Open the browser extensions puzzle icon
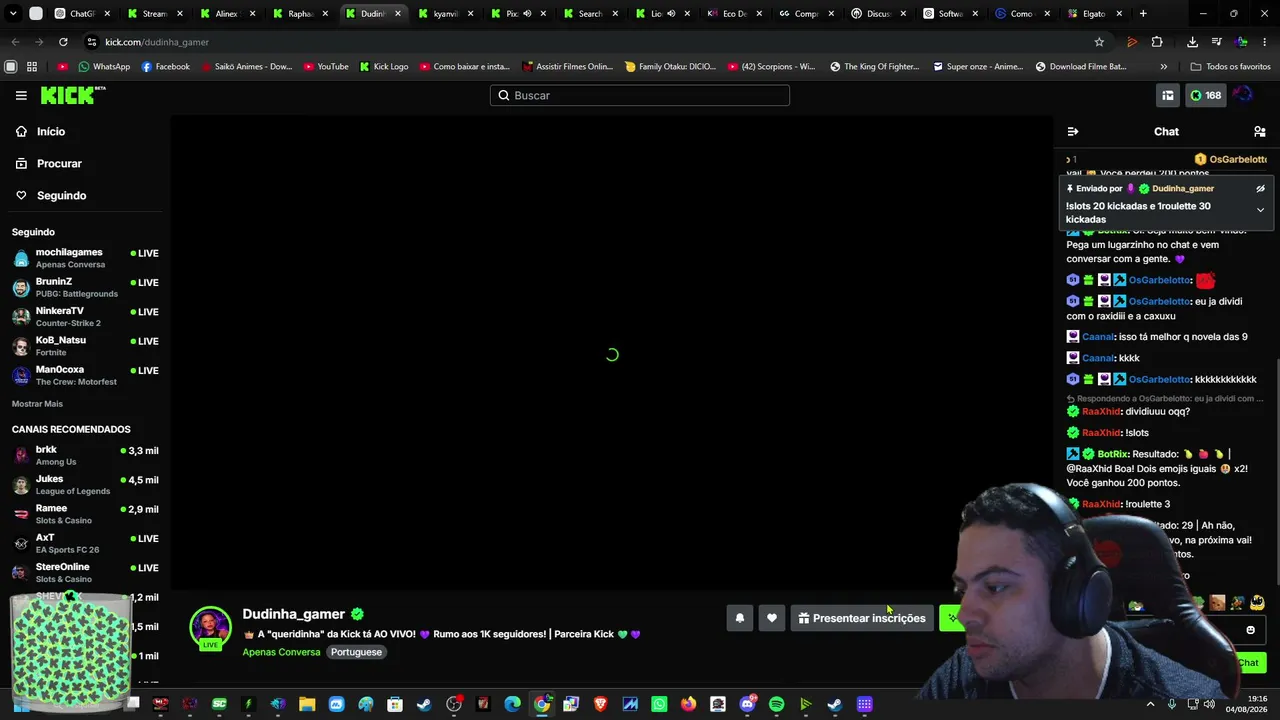Screen dimensions: 1280x720 click(1157, 42)
